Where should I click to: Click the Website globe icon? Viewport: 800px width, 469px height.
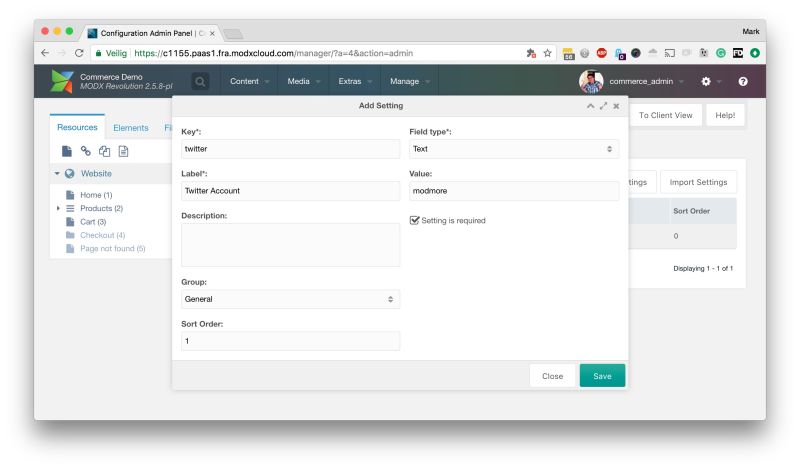click(69, 174)
